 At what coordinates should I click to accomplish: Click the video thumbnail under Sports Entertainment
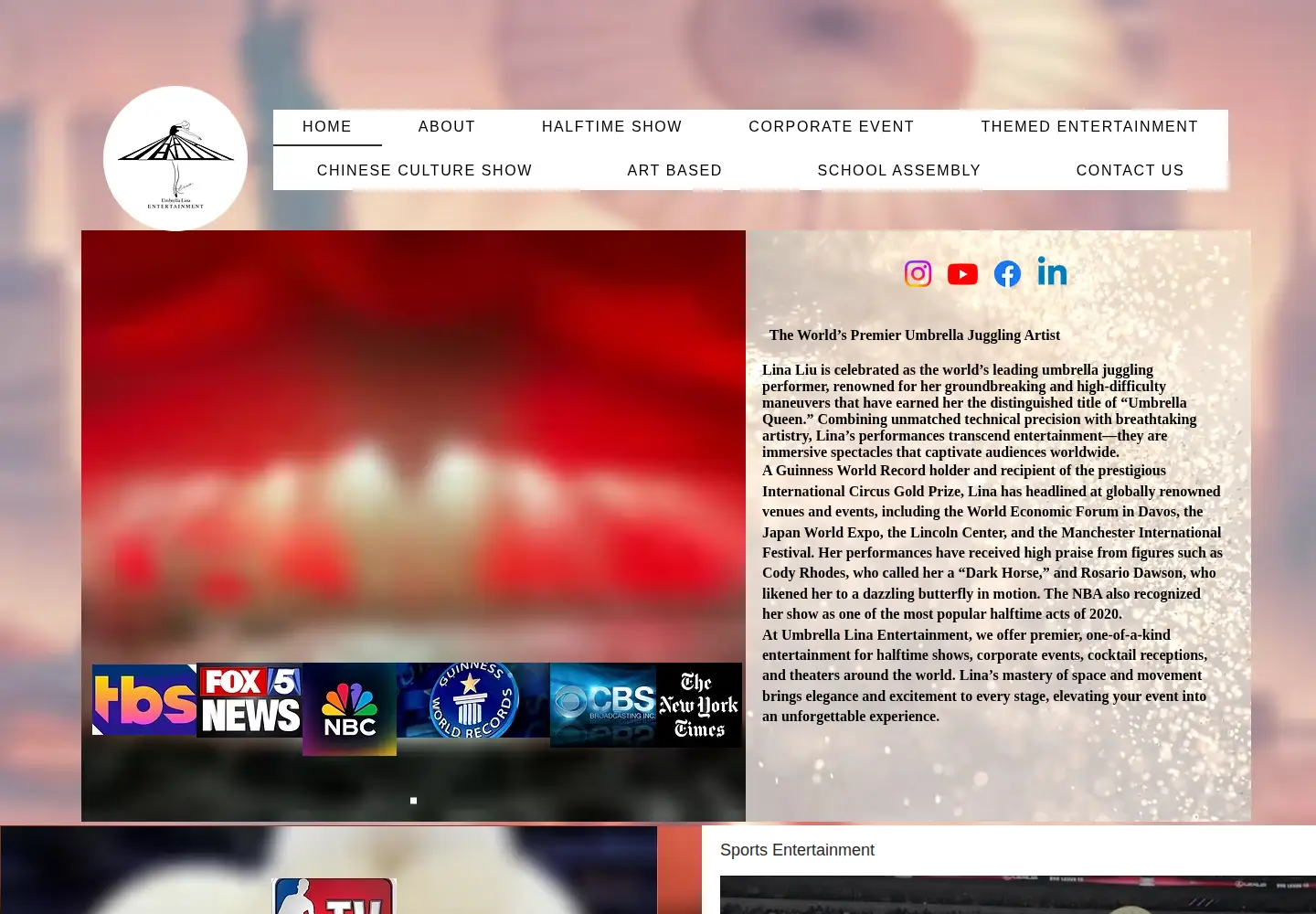pyautogui.click(x=1018, y=895)
